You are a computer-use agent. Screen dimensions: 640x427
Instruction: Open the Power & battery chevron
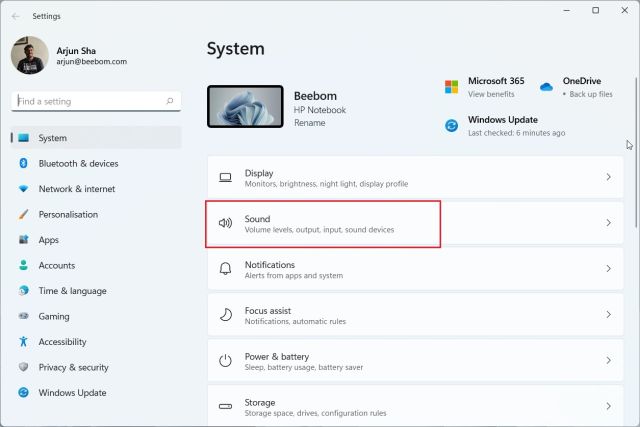[x=608, y=361]
